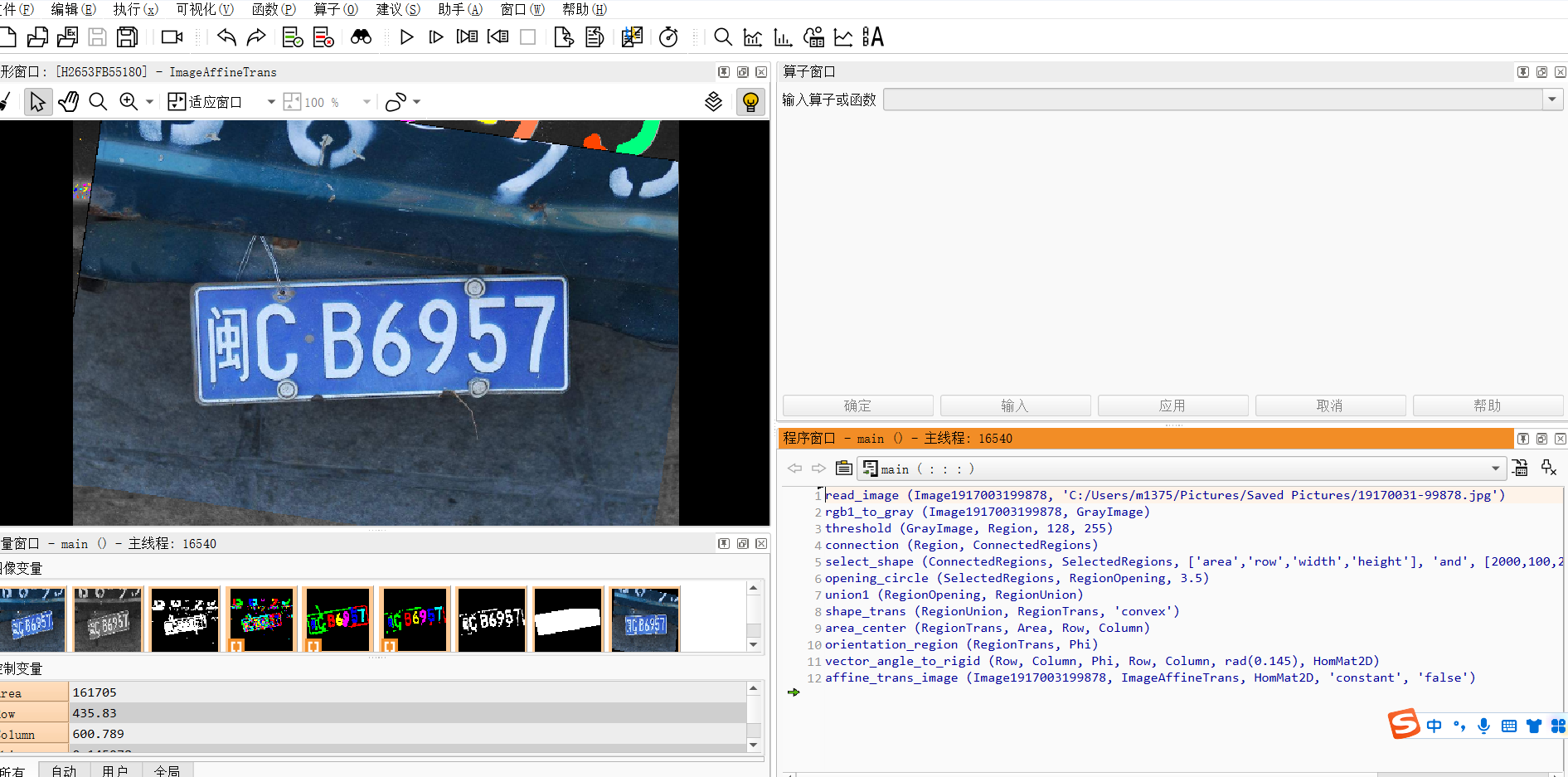The height and width of the screenshot is (777, 1568).
Task: Click the value 600.789 in control variables
Action: [98, 734]
